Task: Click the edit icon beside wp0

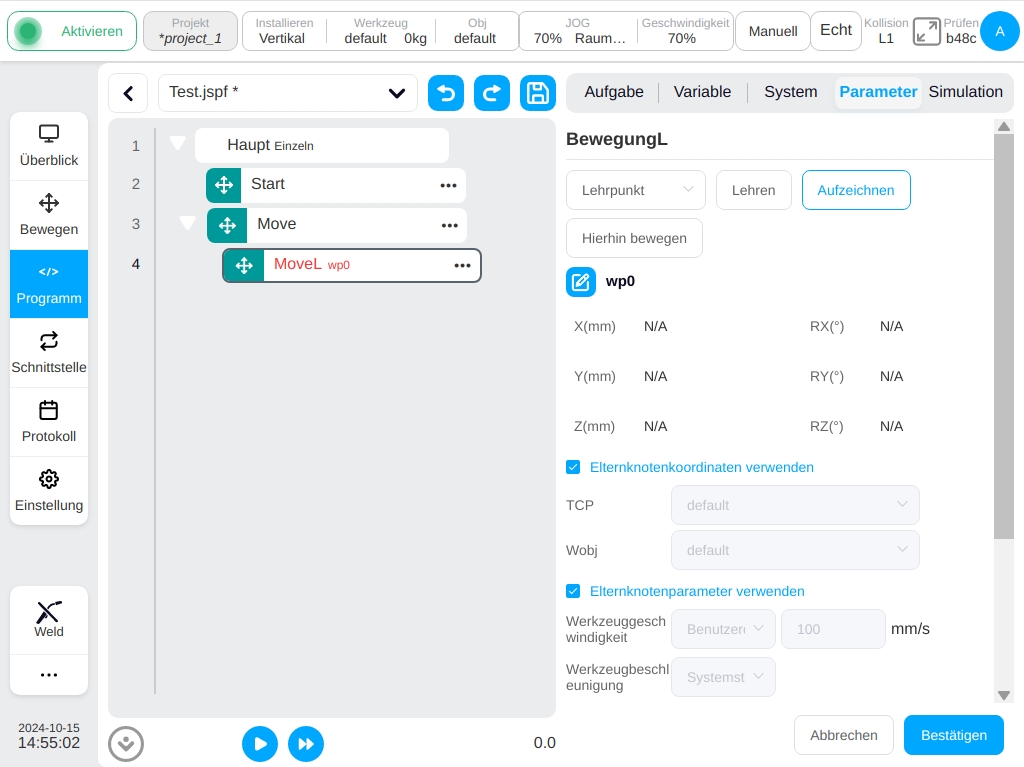Action: point(581,282)
